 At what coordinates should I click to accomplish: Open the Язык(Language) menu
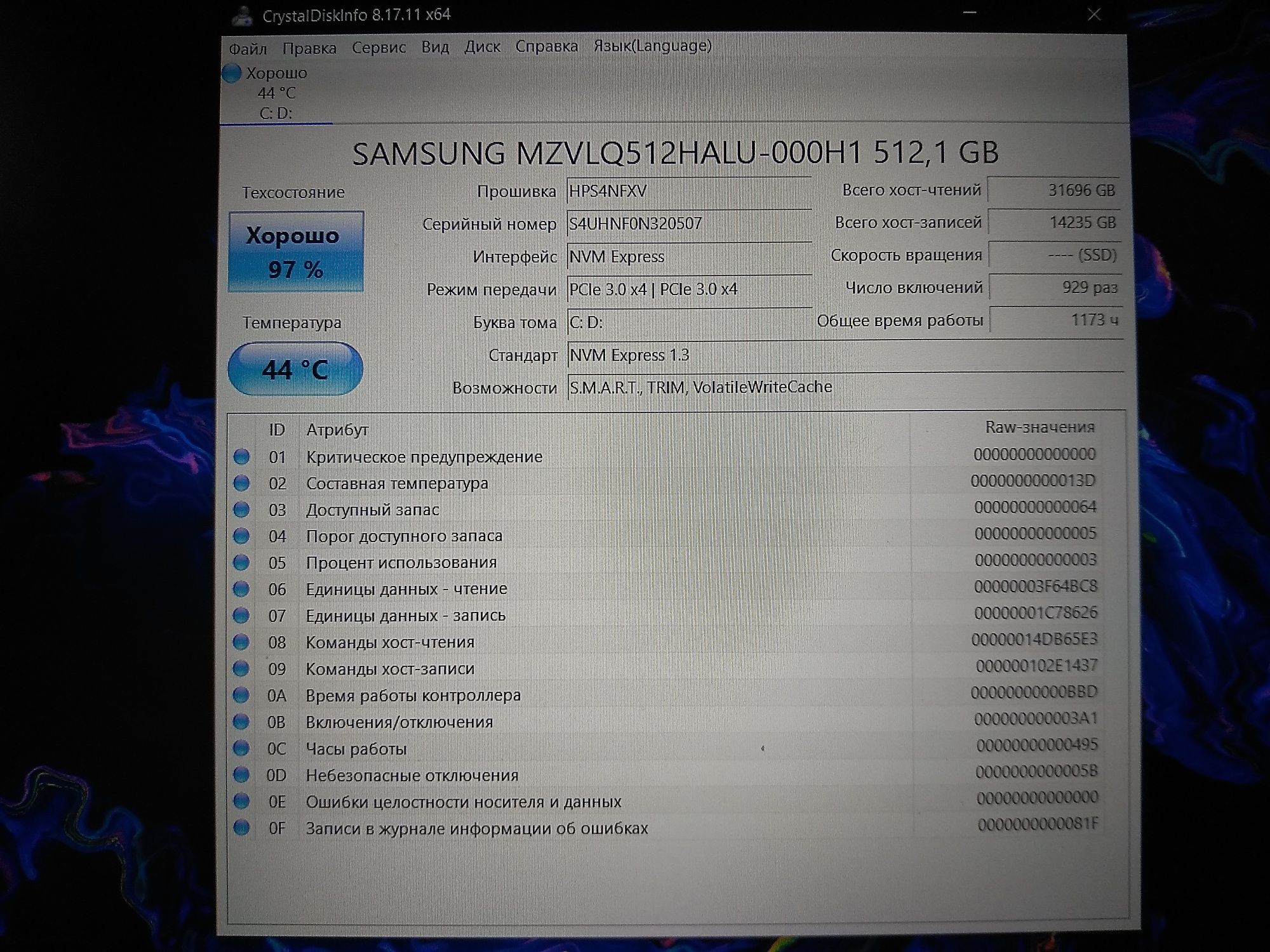[652, 46]
